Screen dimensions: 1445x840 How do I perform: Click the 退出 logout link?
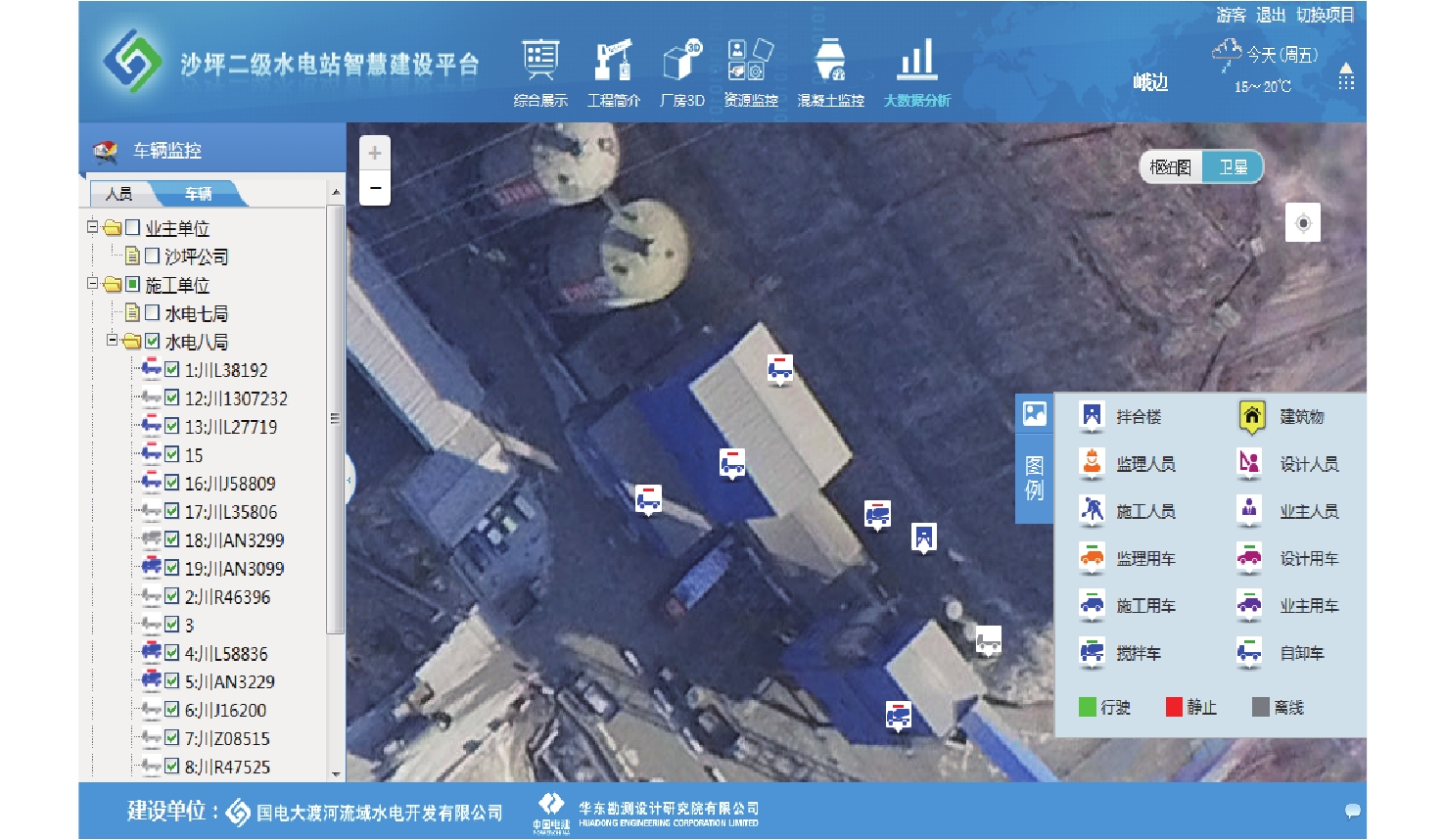[x=1270, y=15]
